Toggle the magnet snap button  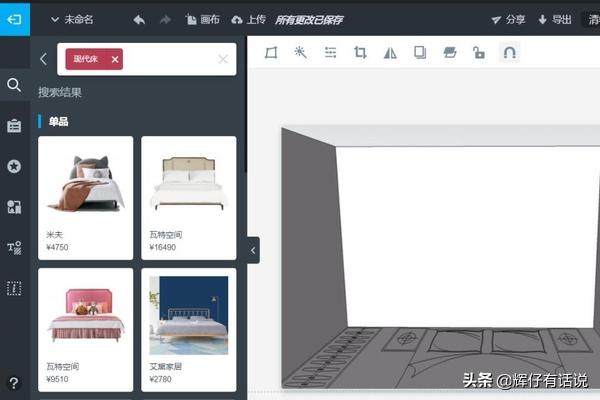[509, 53]
